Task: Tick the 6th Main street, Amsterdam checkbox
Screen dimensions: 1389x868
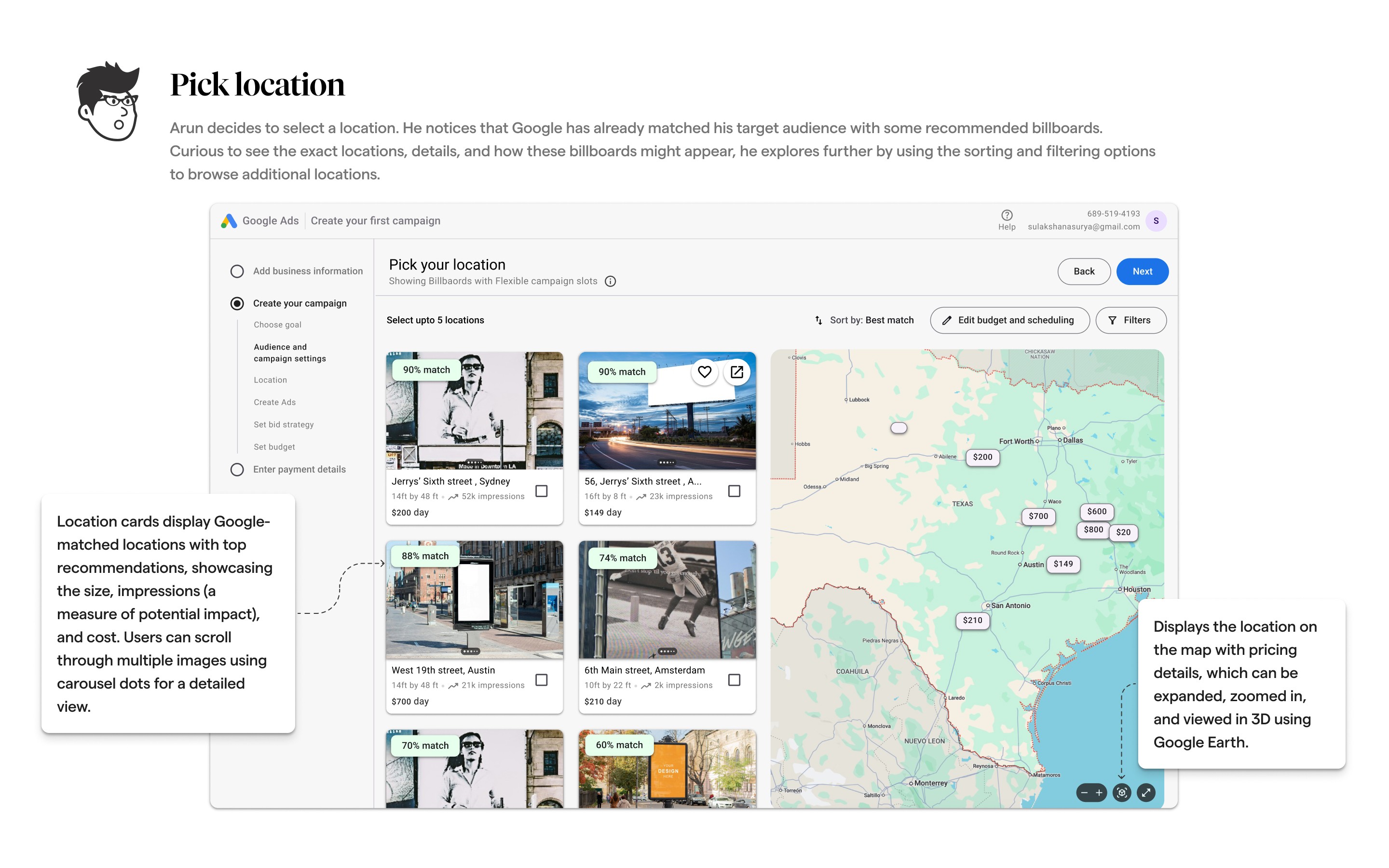Action: pos(734,680)
